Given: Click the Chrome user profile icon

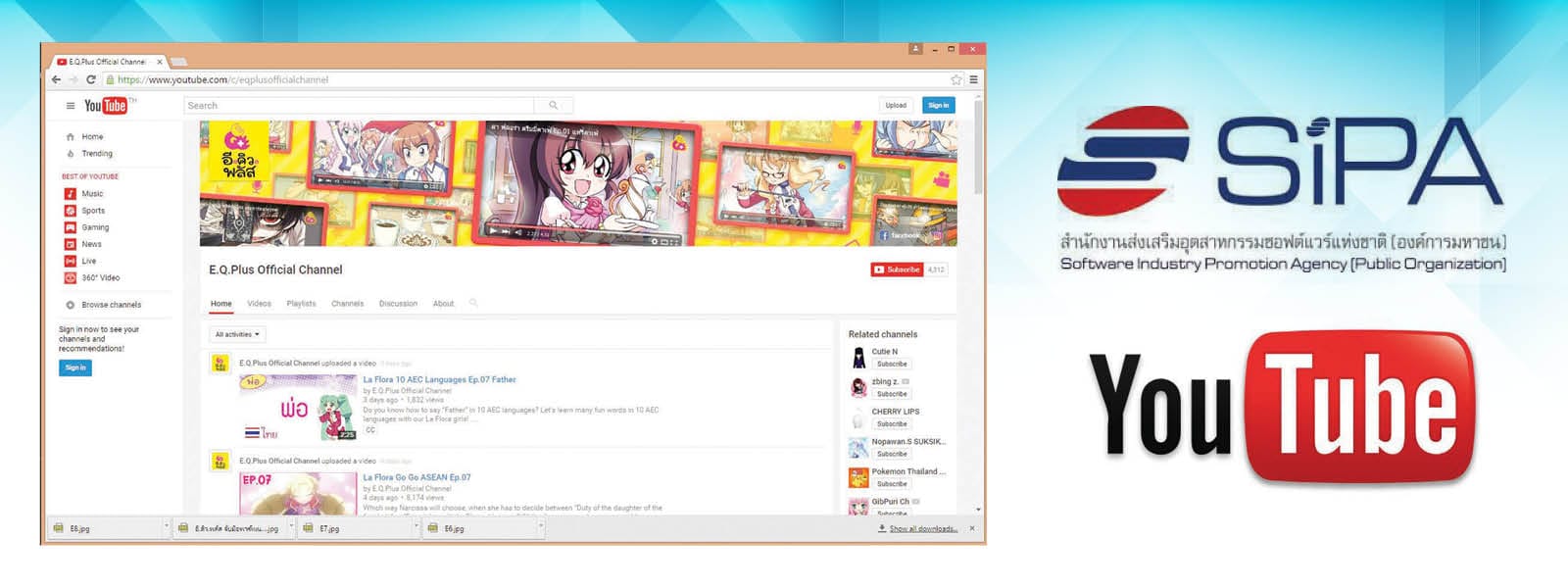Looking at the screenshot, I should click(x=915, y=48).
